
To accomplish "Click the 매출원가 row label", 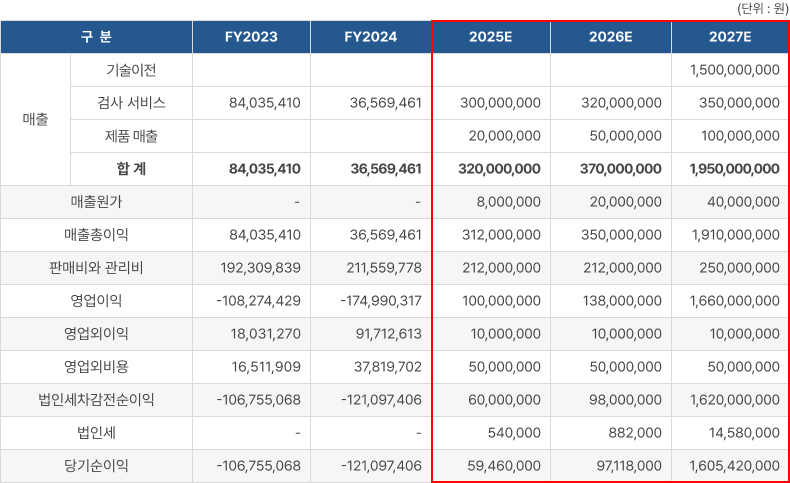I will 97,202.
